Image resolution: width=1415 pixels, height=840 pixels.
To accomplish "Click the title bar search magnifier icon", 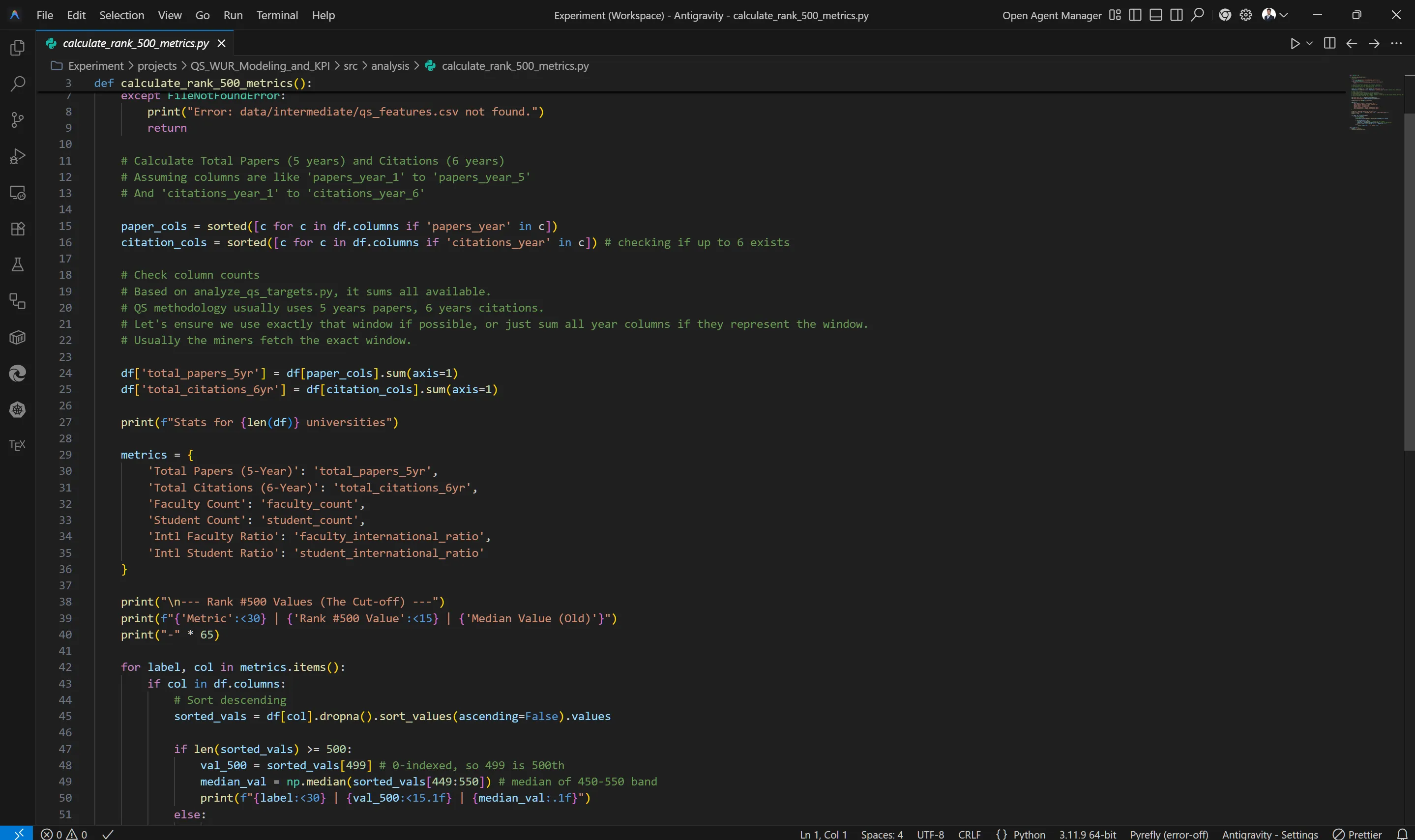I will [x=1197, y=15].
